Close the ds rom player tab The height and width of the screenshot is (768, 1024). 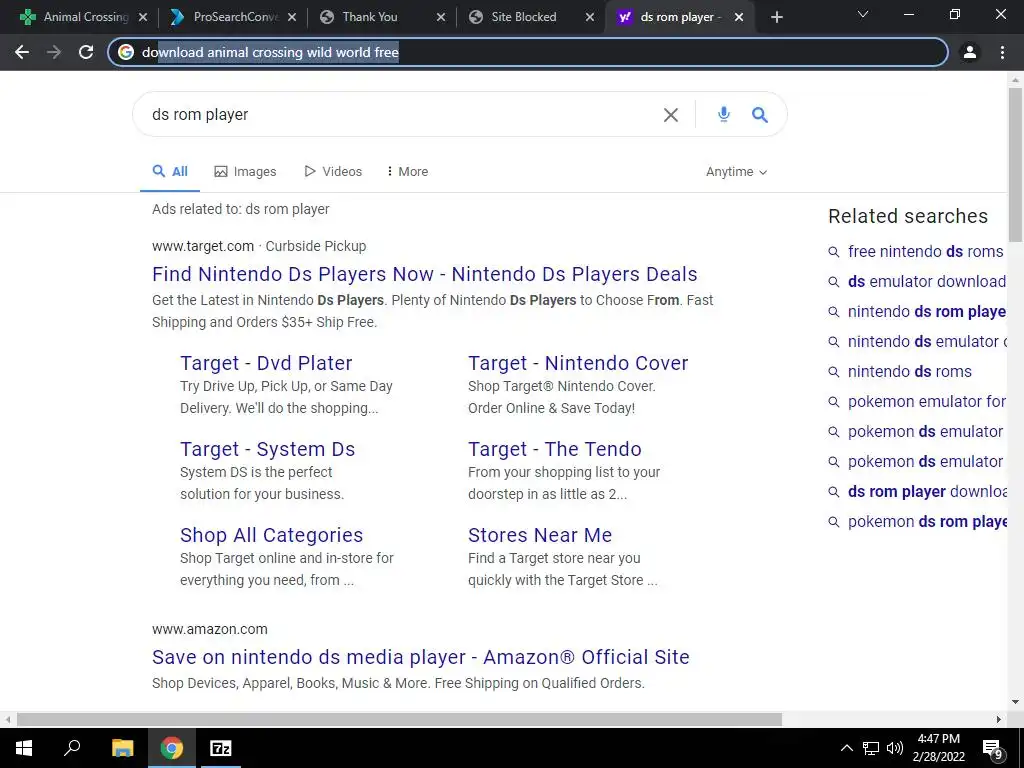coord(739,17)
